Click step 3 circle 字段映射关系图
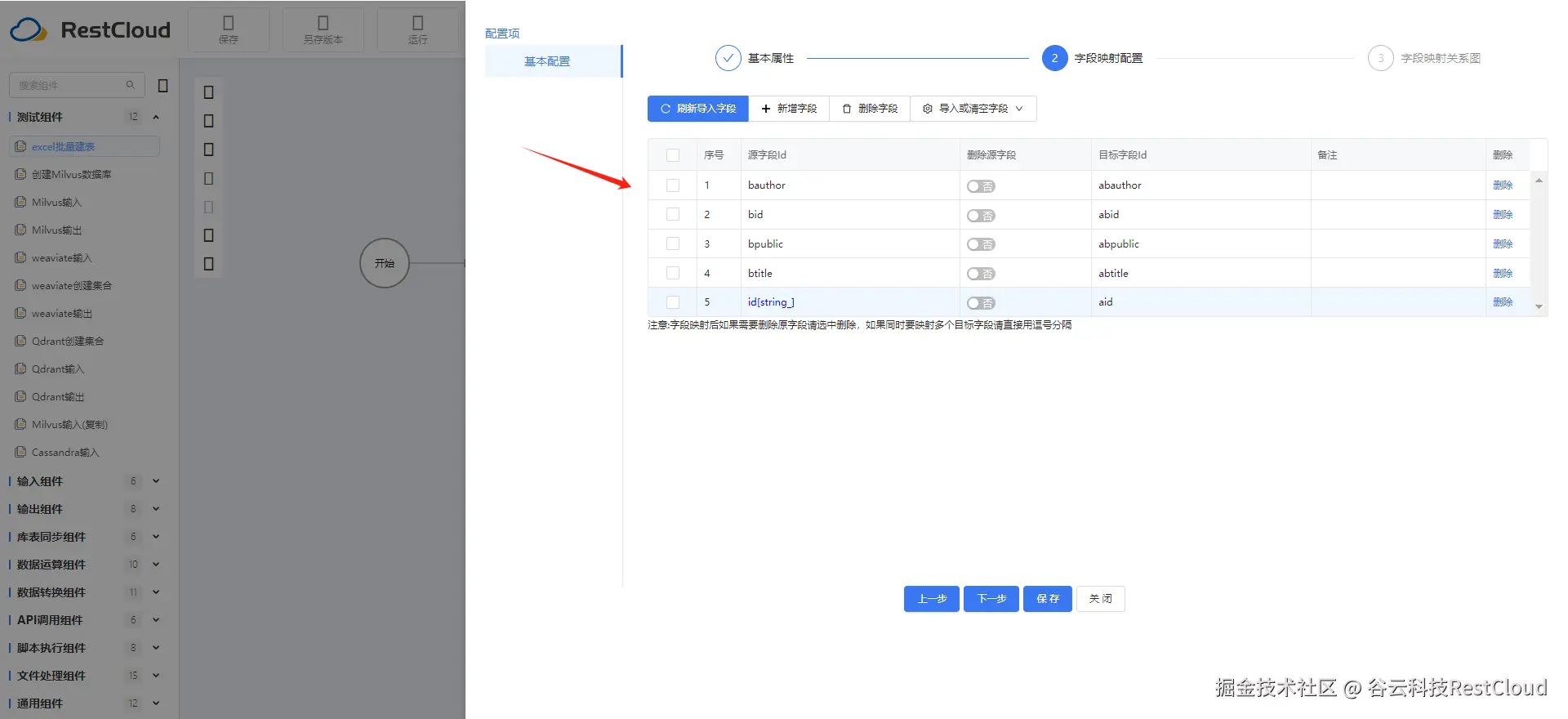This screenshot has width=1568, height=719. (1380, 58)
